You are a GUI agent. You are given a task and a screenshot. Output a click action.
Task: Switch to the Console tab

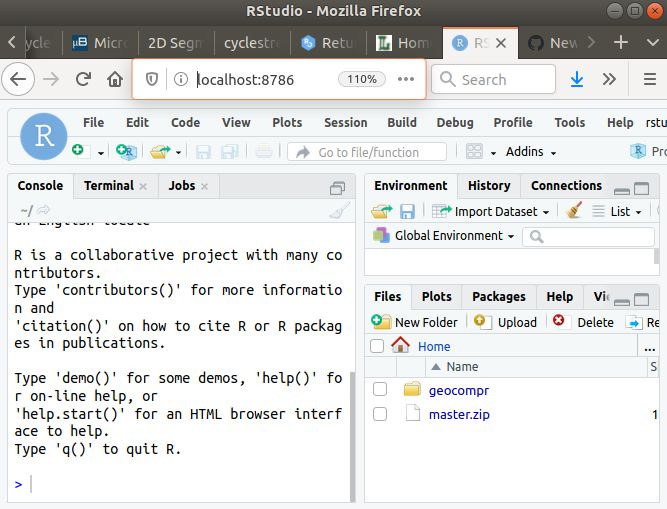[x=40, y=186]
